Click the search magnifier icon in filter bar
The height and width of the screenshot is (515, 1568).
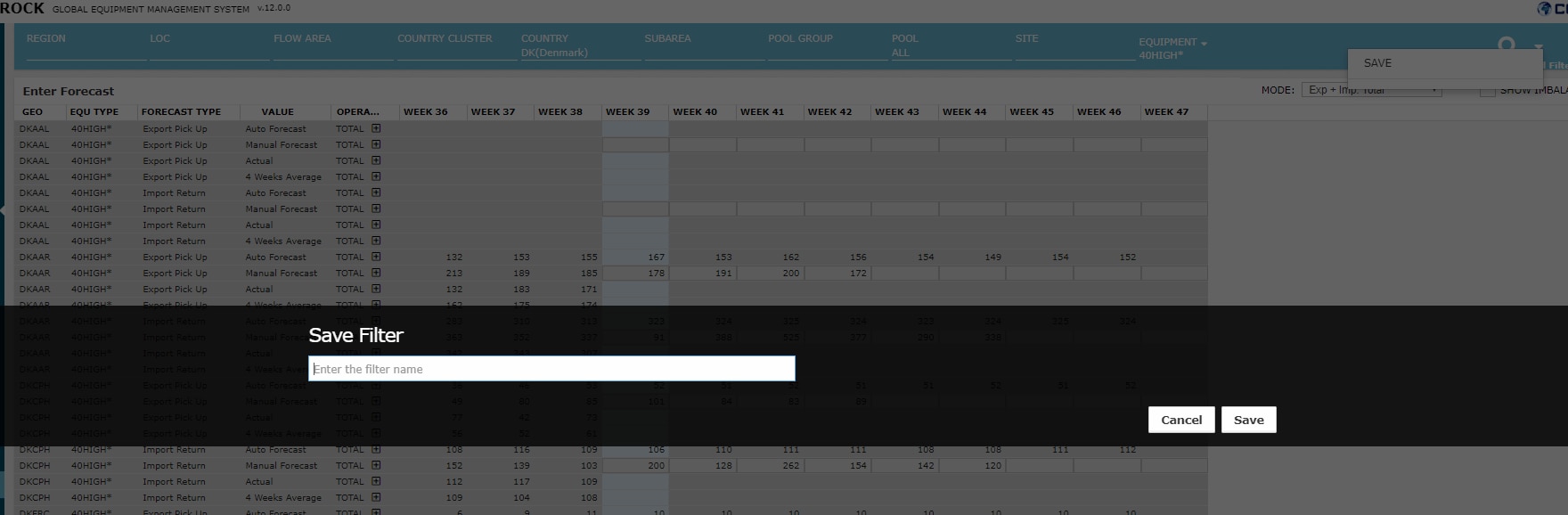[x=1506, y=44]
